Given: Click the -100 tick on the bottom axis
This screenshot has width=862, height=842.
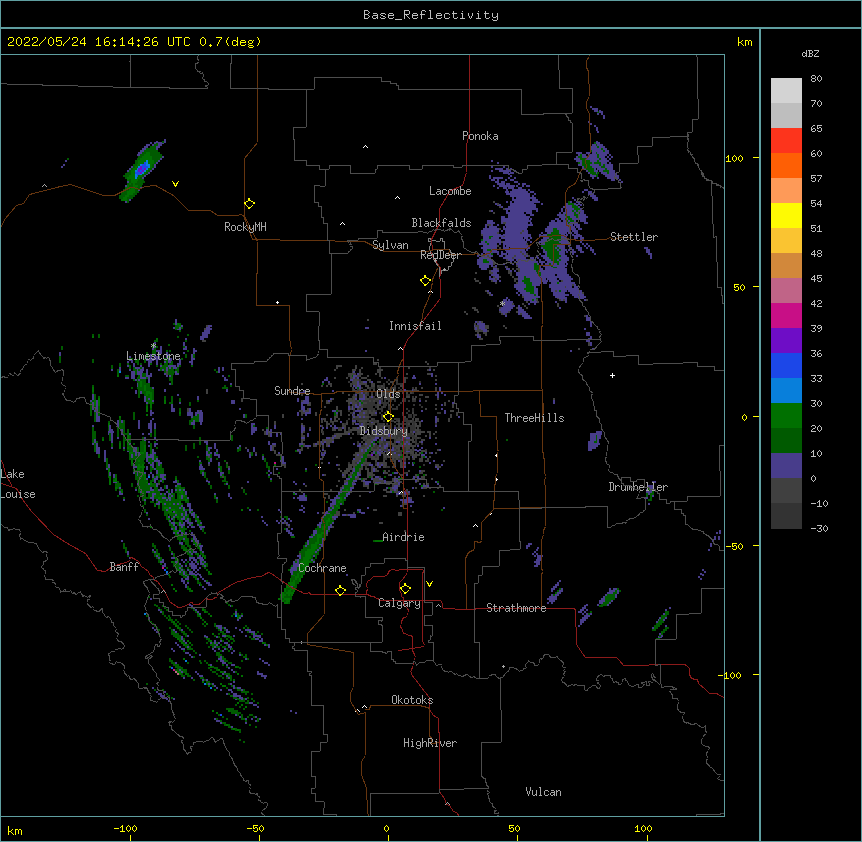Looking at the screenshot, I should [x=125, y=828].
